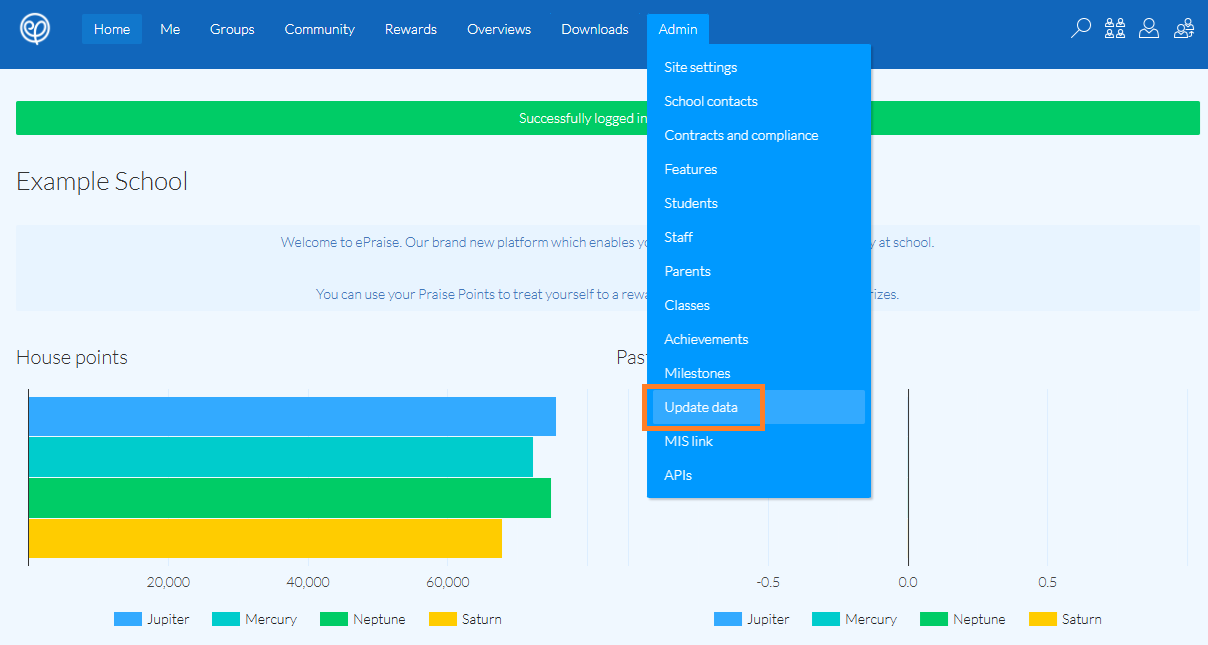1208x645 pixels.
Task: Open your profile icon at top right
Action: (x=1149, y=28)
